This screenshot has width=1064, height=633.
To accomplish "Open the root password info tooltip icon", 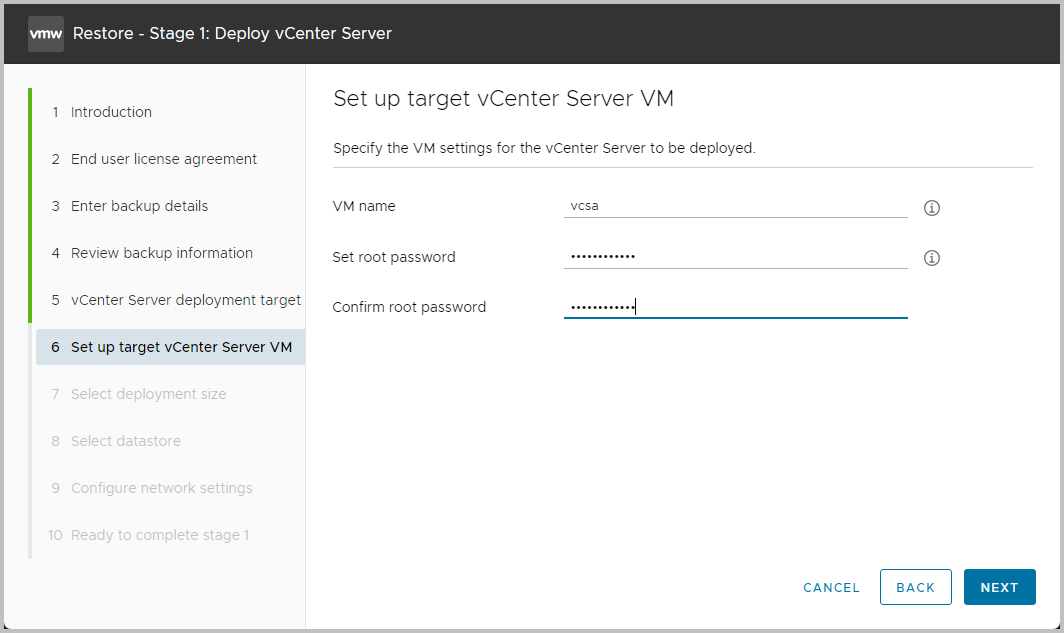I will pos(931,257).
